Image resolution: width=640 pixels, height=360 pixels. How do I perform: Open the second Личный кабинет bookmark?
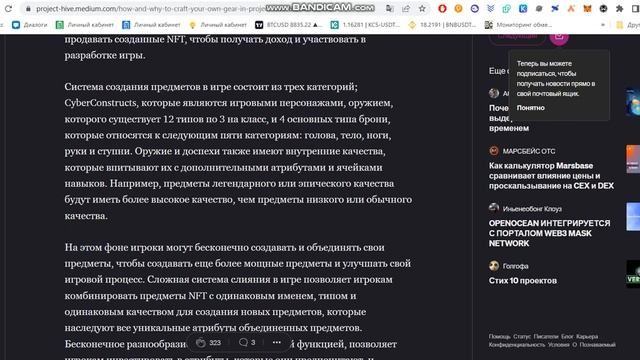pos(151,25)
